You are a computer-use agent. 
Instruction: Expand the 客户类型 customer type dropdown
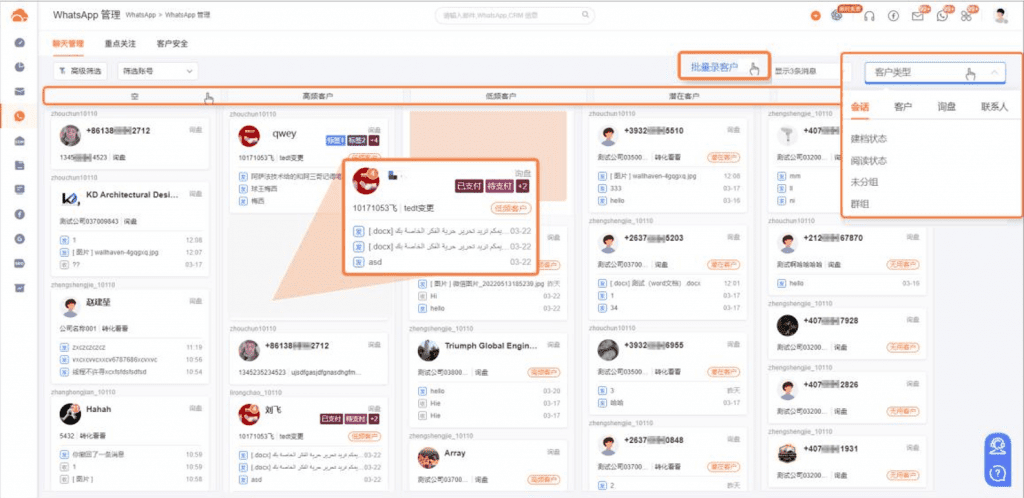click(x=933, y=72)
